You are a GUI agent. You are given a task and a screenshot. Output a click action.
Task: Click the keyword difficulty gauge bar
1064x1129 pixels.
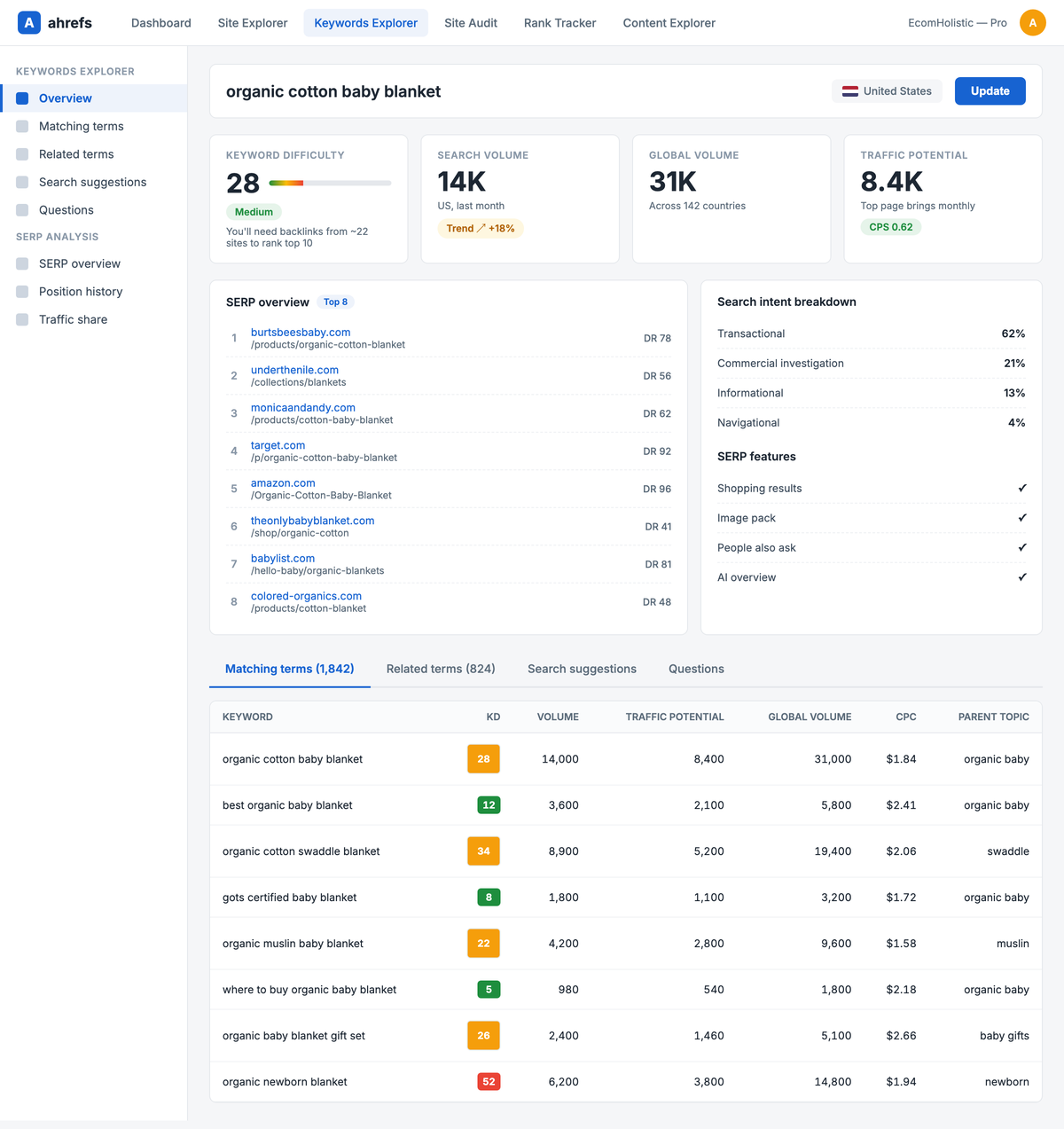coord(328,183)
